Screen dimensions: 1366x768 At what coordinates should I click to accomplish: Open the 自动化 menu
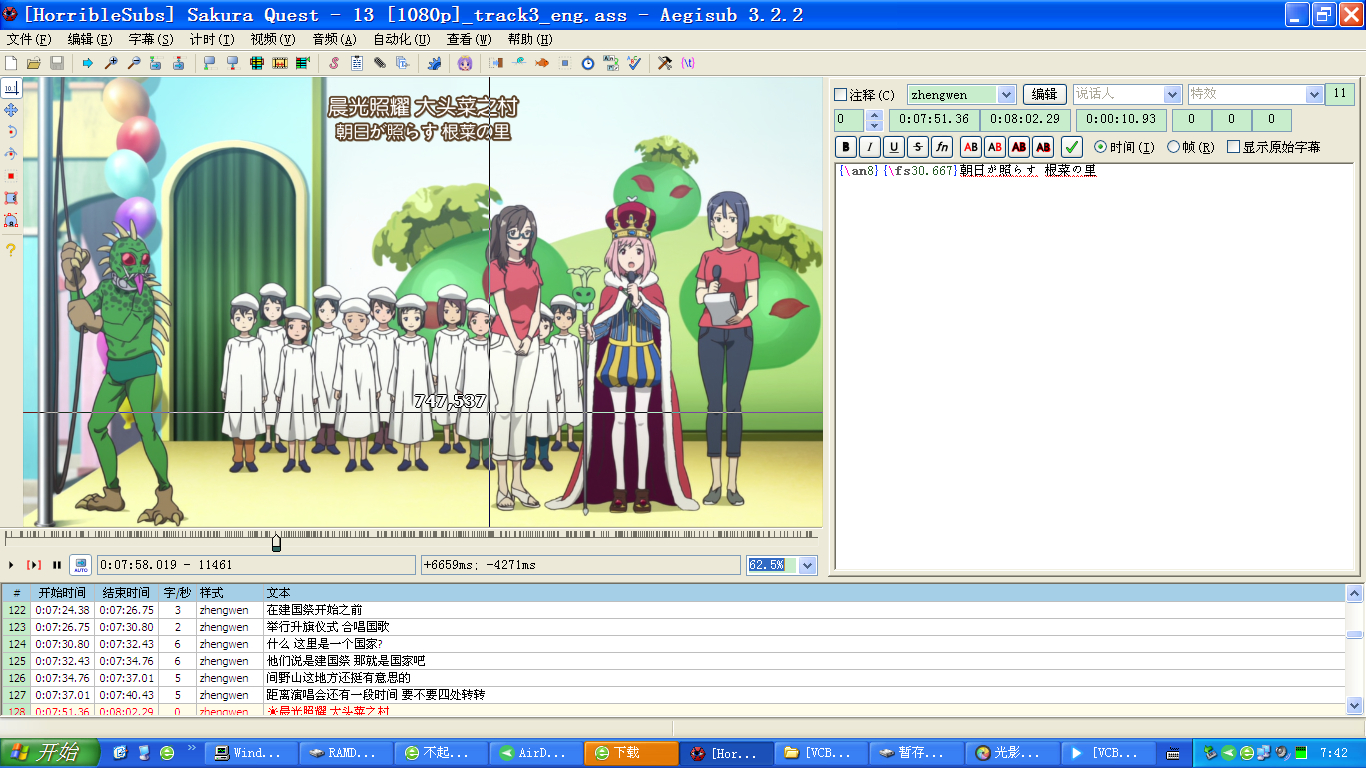pos(401,40)
